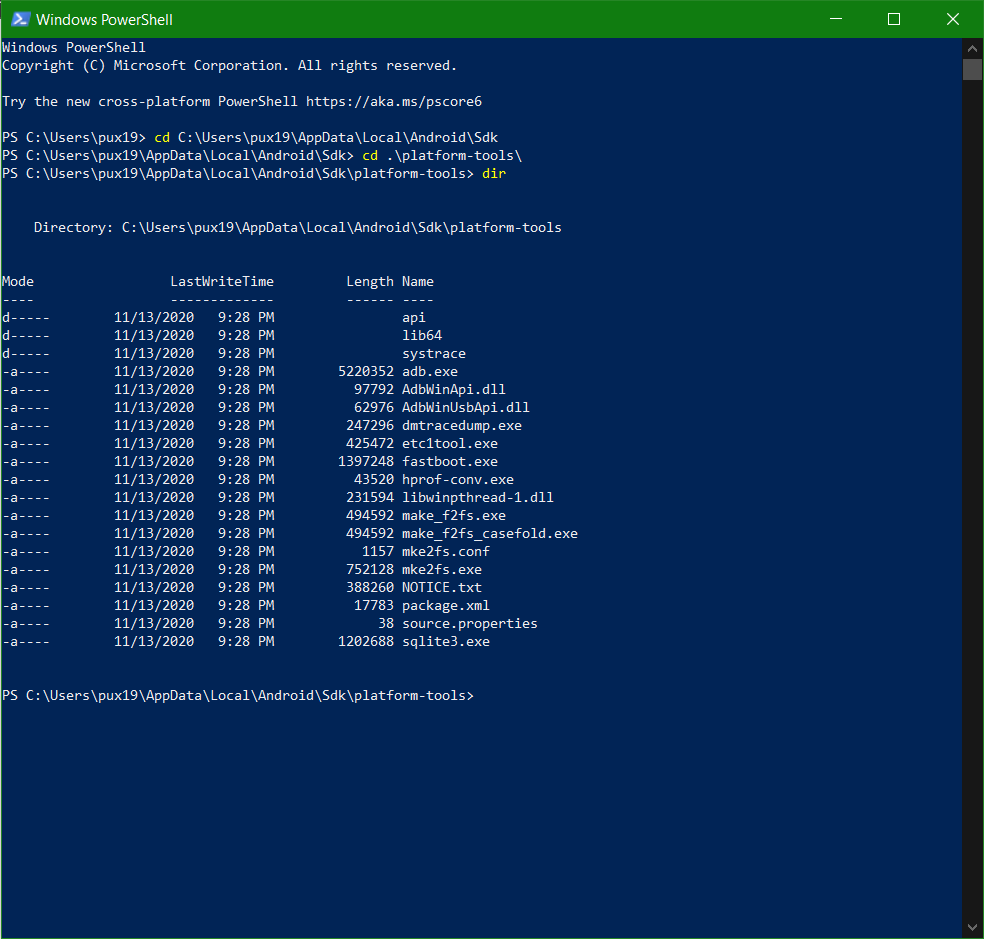Click the Directory path line
The height and width of the screenshot is (939, 984).
tap(297, 228)
